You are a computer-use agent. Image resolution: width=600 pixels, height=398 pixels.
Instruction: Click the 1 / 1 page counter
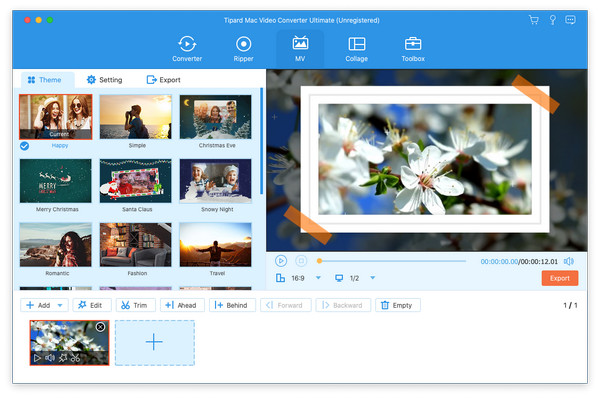[x=570, y=305]
